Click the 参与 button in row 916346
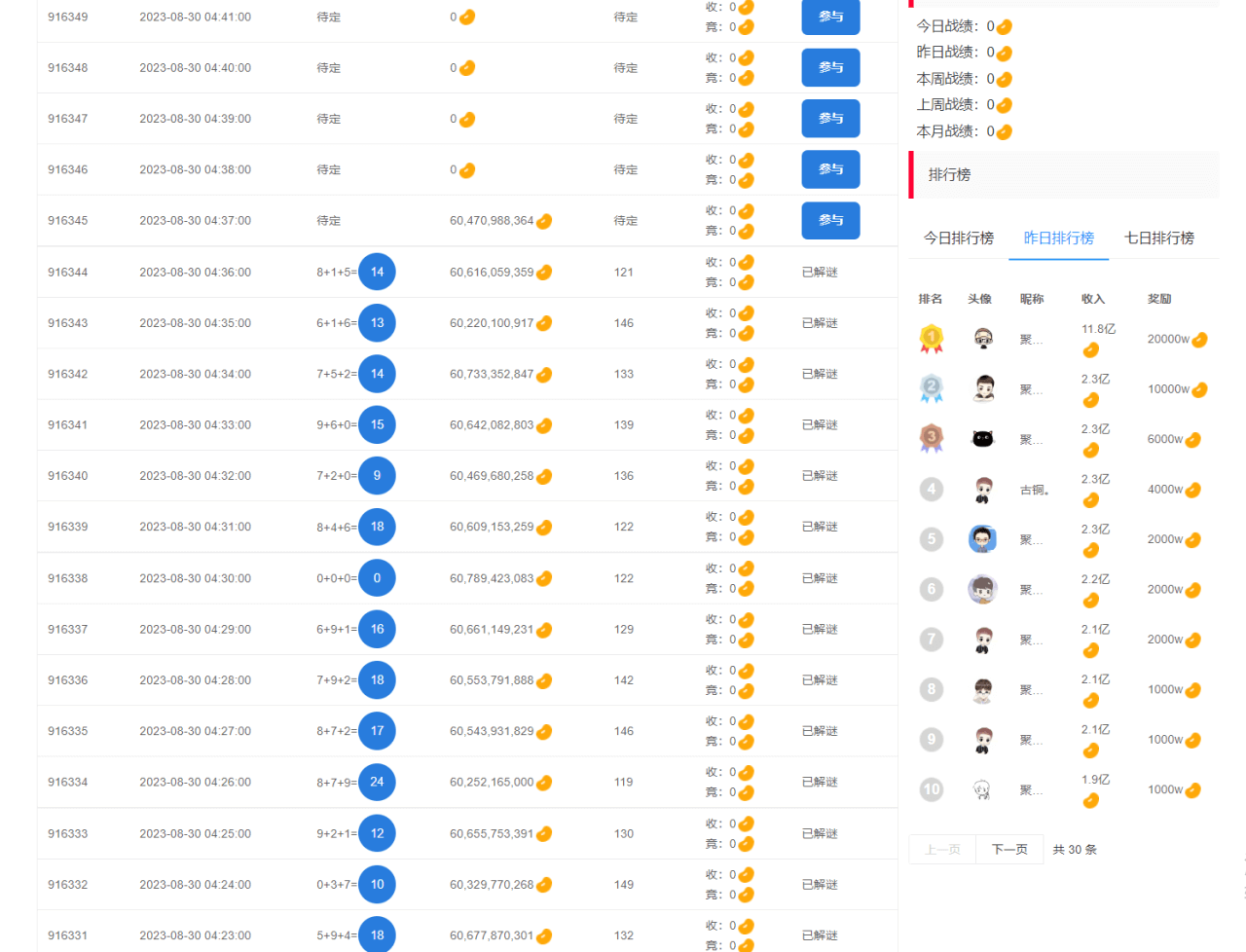This screenshot has width=1246, height=952. pyautogui.click(x=830, y=169)
